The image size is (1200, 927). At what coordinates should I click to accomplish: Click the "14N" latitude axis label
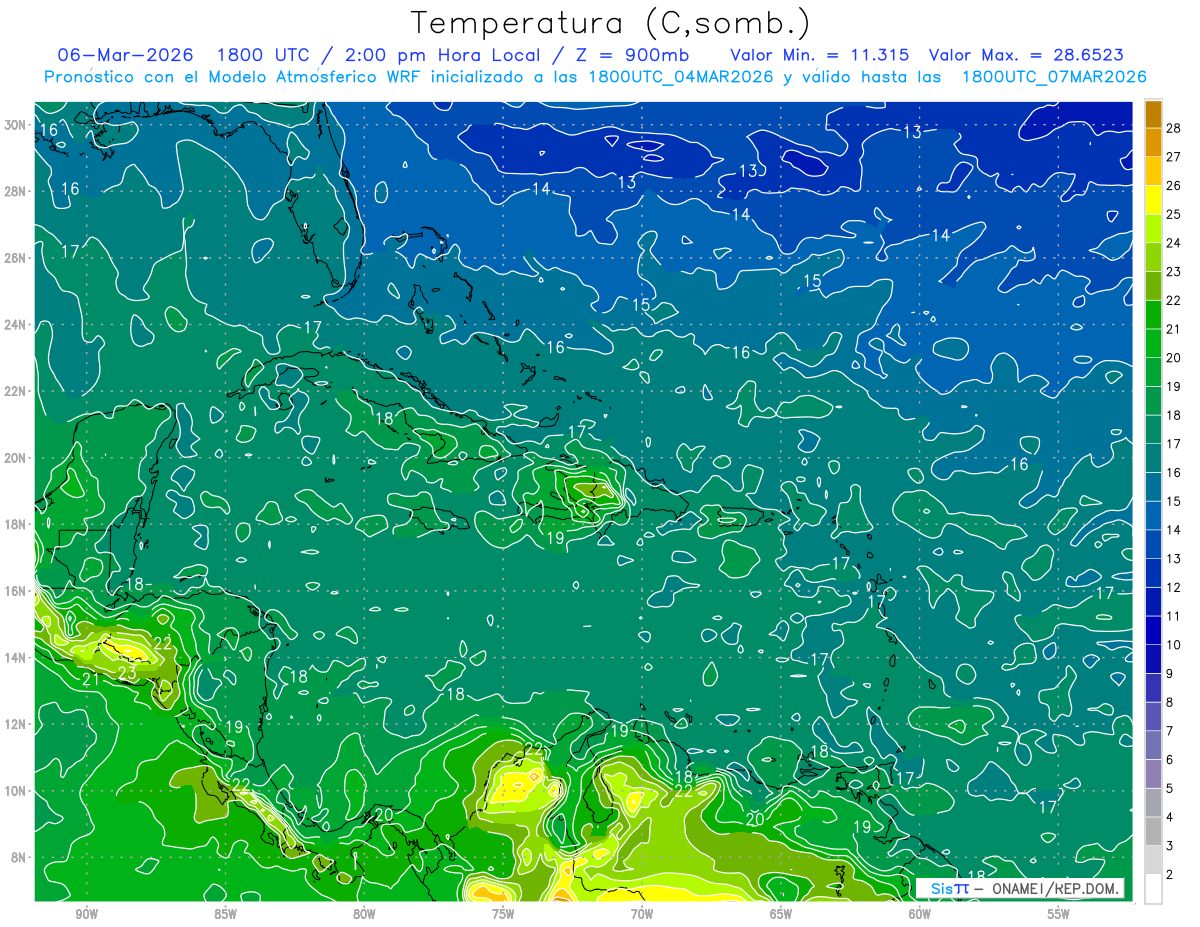(x=16, y=658)
